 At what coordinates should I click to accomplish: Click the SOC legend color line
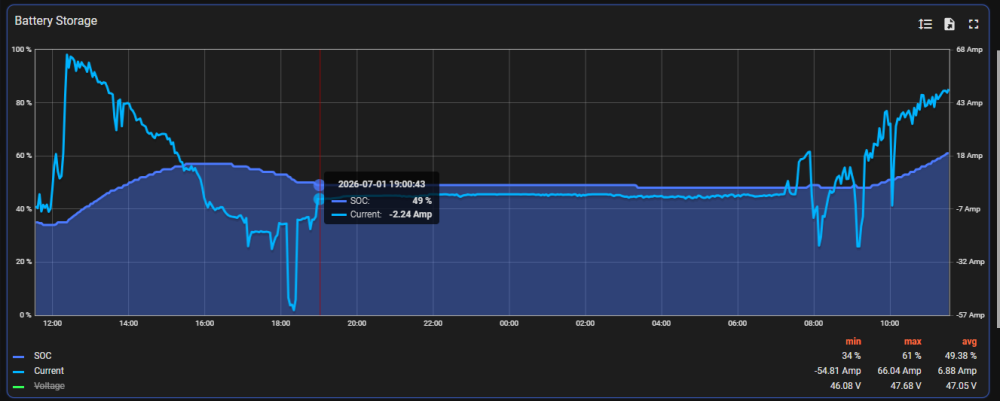(18, 356)
